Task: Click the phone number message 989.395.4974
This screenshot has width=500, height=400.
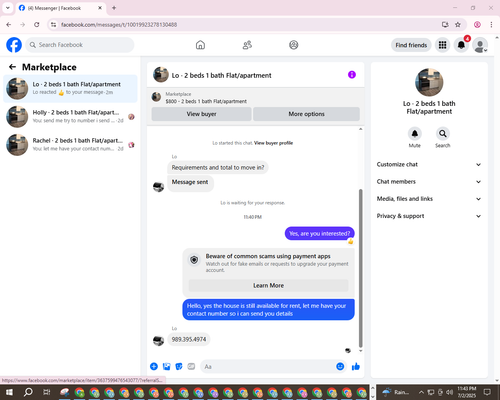Action: [x=189, y=339]
